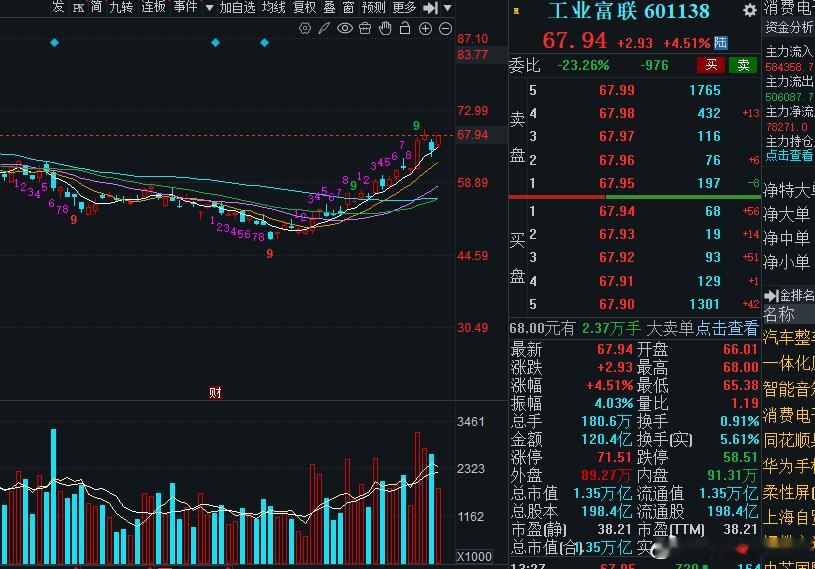
Task: Open 复权 adjustment menu
Action: coord(305,7)
